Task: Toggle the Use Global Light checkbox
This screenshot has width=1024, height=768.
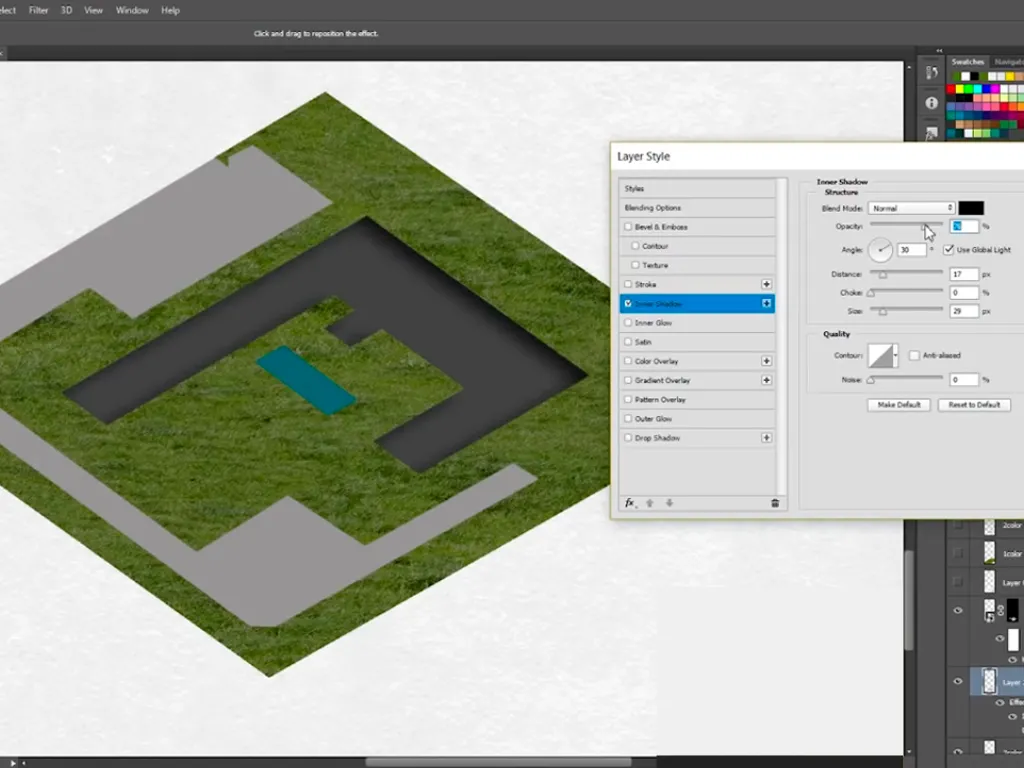Action: pyautogui.click(x=949, y=249)
